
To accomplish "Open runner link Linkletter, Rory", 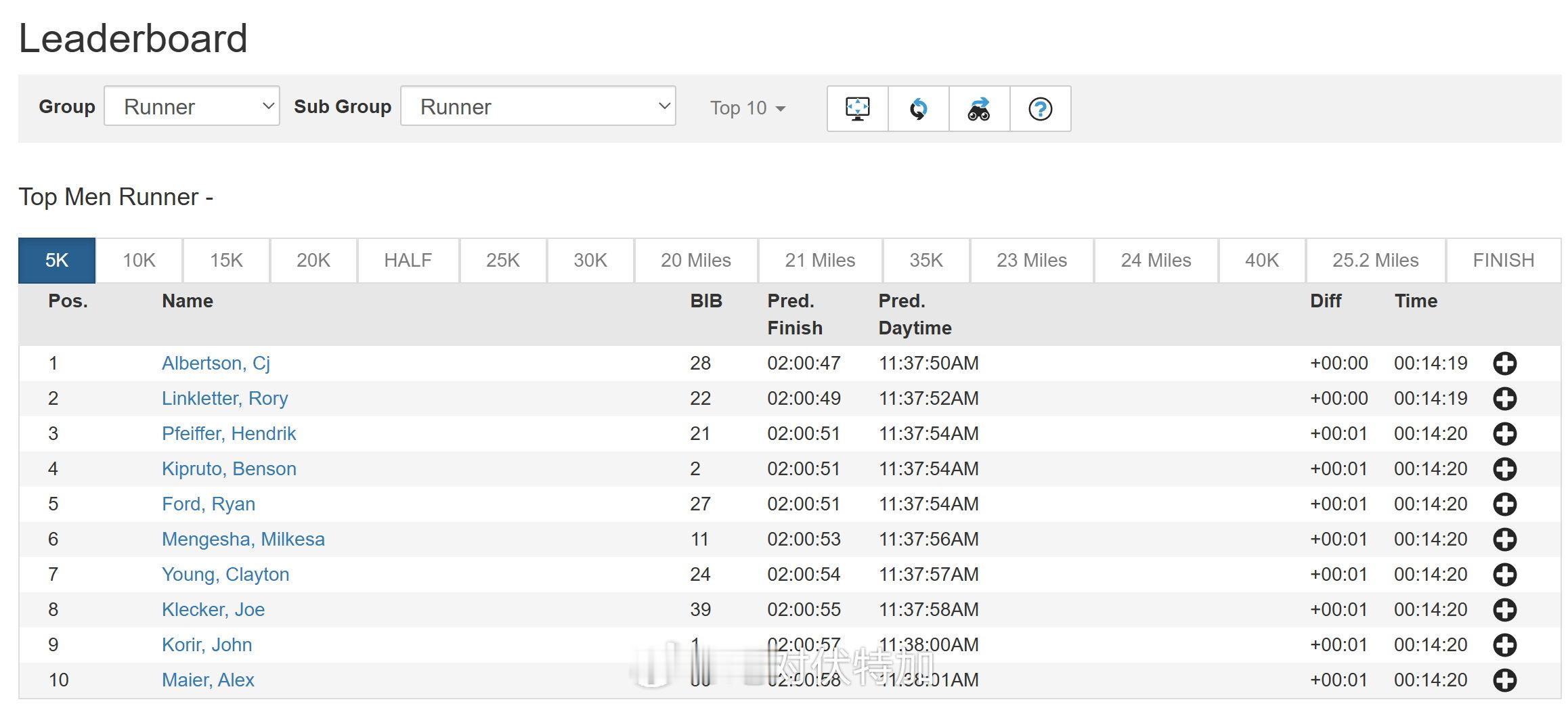I will (x=225, y=399).
